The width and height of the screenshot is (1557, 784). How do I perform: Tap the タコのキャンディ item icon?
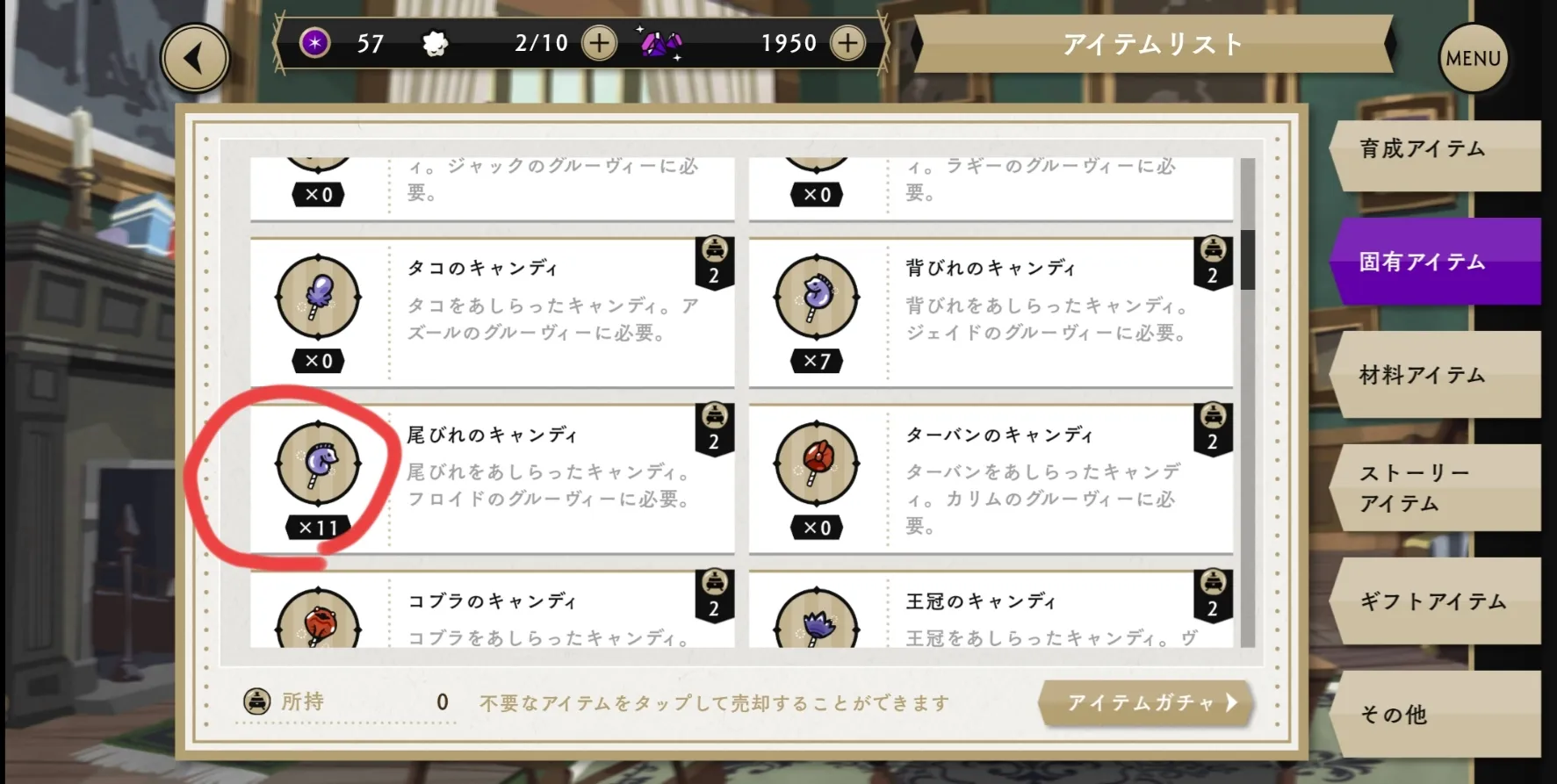(x=318, y=298)
